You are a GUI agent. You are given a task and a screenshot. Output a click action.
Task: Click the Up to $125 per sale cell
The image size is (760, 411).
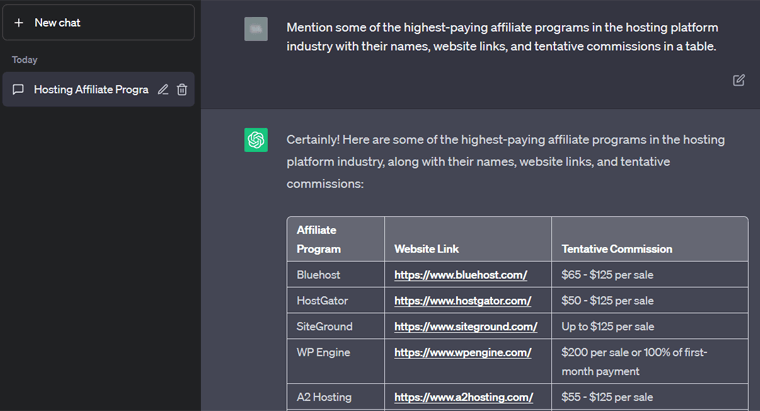coord(649,326)
